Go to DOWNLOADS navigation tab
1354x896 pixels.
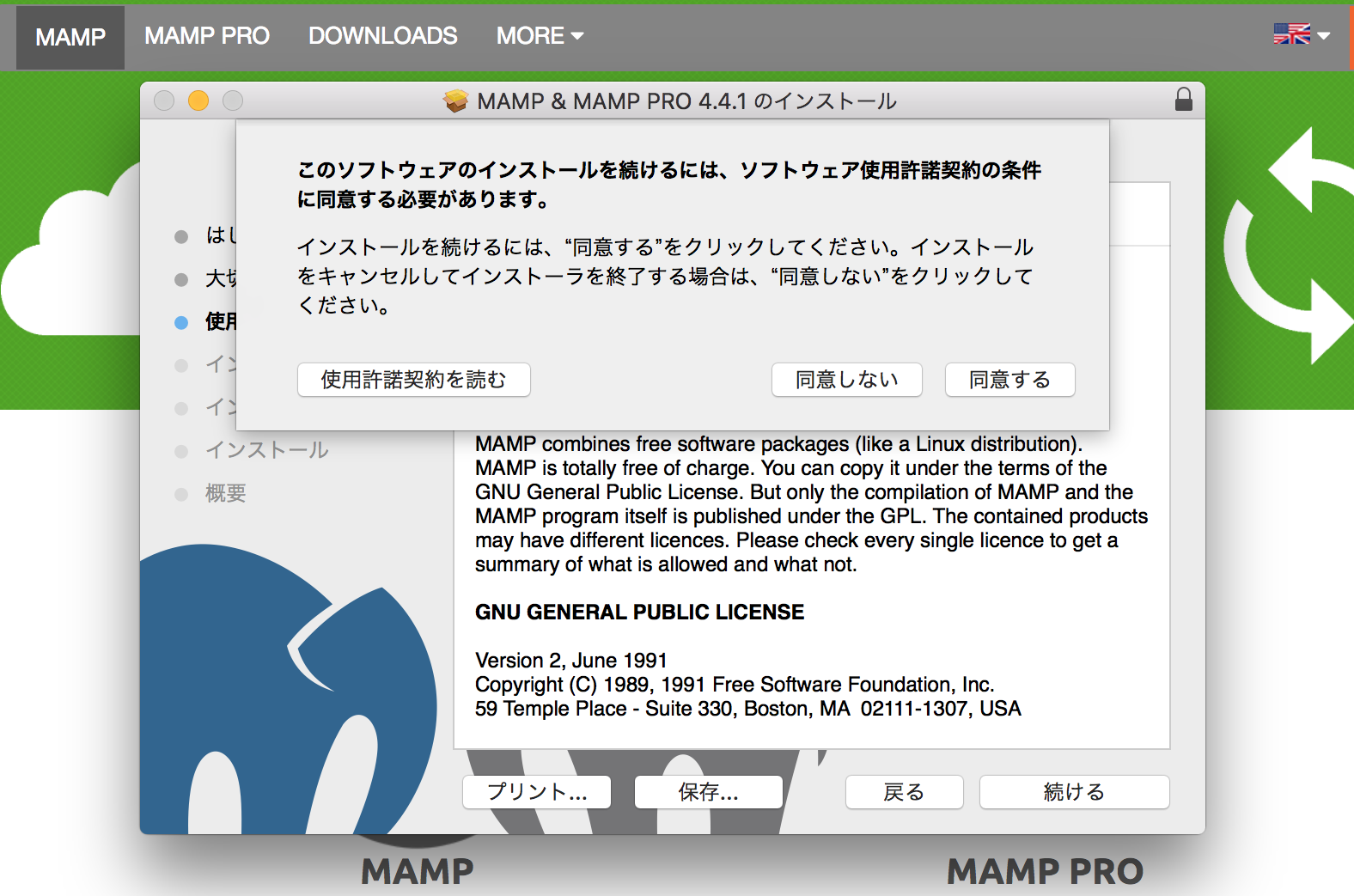tap(383, 36)
